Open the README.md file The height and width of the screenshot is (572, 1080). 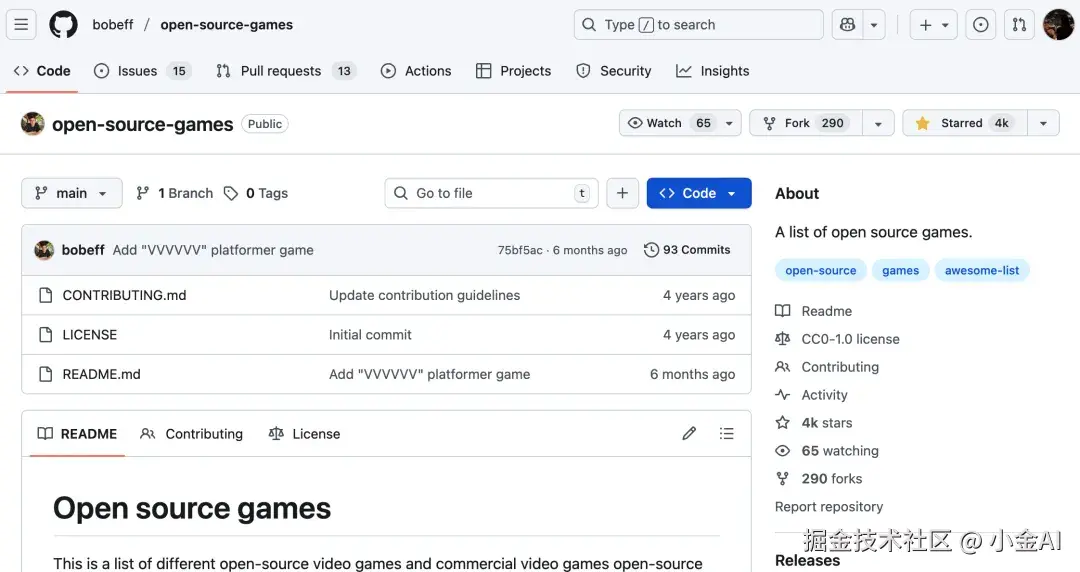101,374
